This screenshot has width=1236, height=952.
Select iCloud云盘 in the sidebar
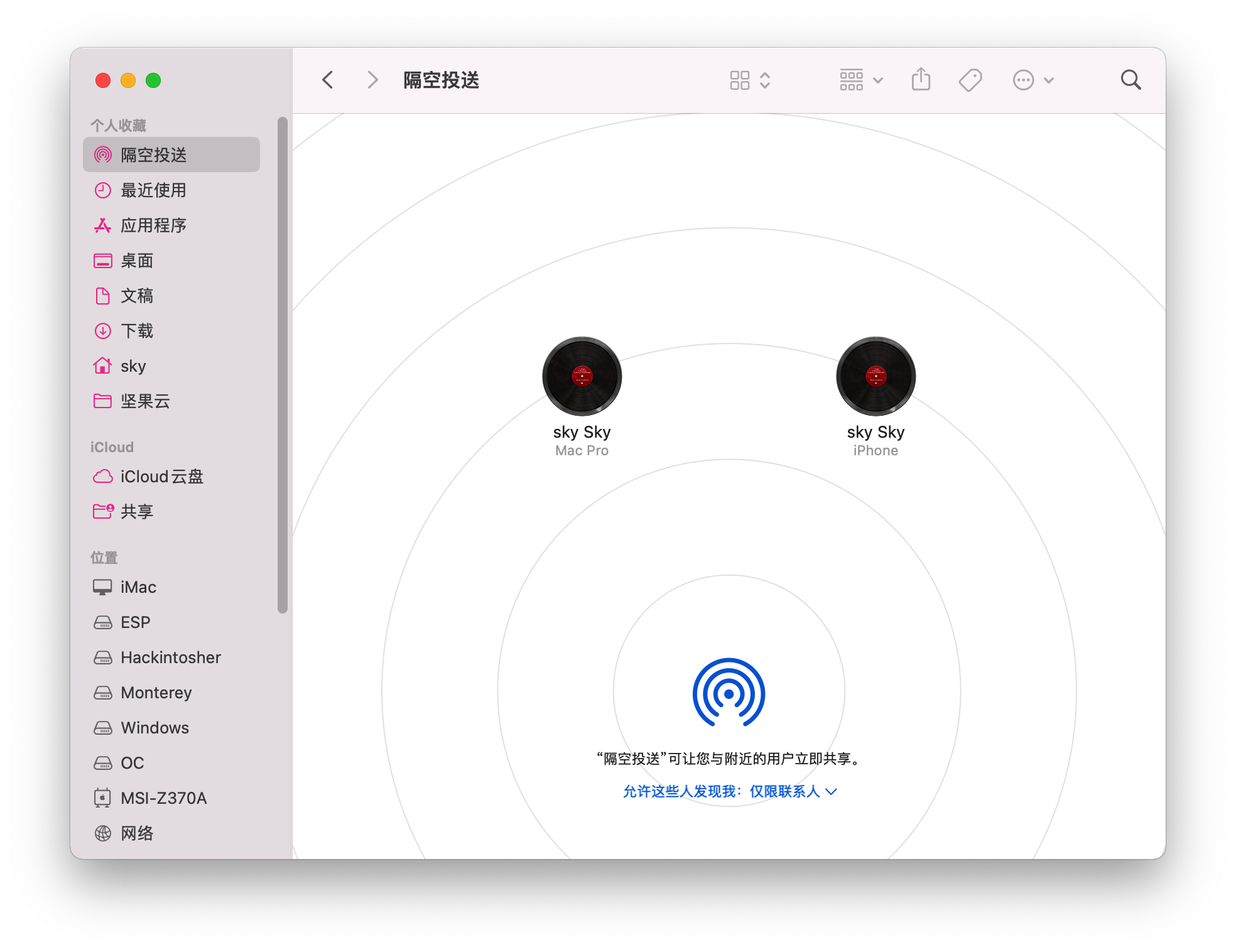tap(161, 477)
